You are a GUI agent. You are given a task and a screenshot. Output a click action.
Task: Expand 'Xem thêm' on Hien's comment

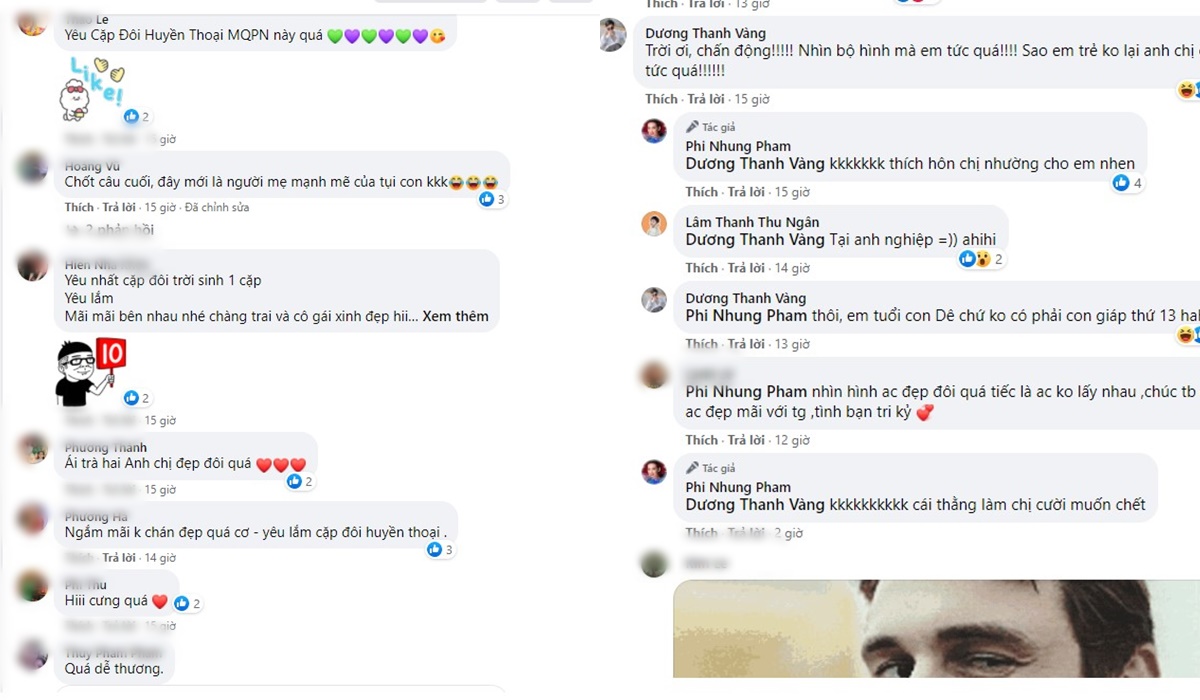tap(456, 316)
